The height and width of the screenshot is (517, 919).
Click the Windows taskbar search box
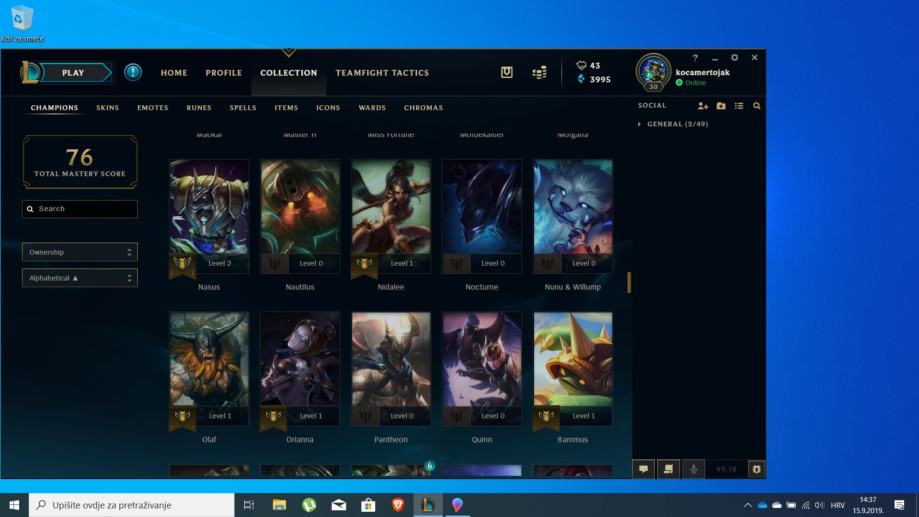click(131, 505)
